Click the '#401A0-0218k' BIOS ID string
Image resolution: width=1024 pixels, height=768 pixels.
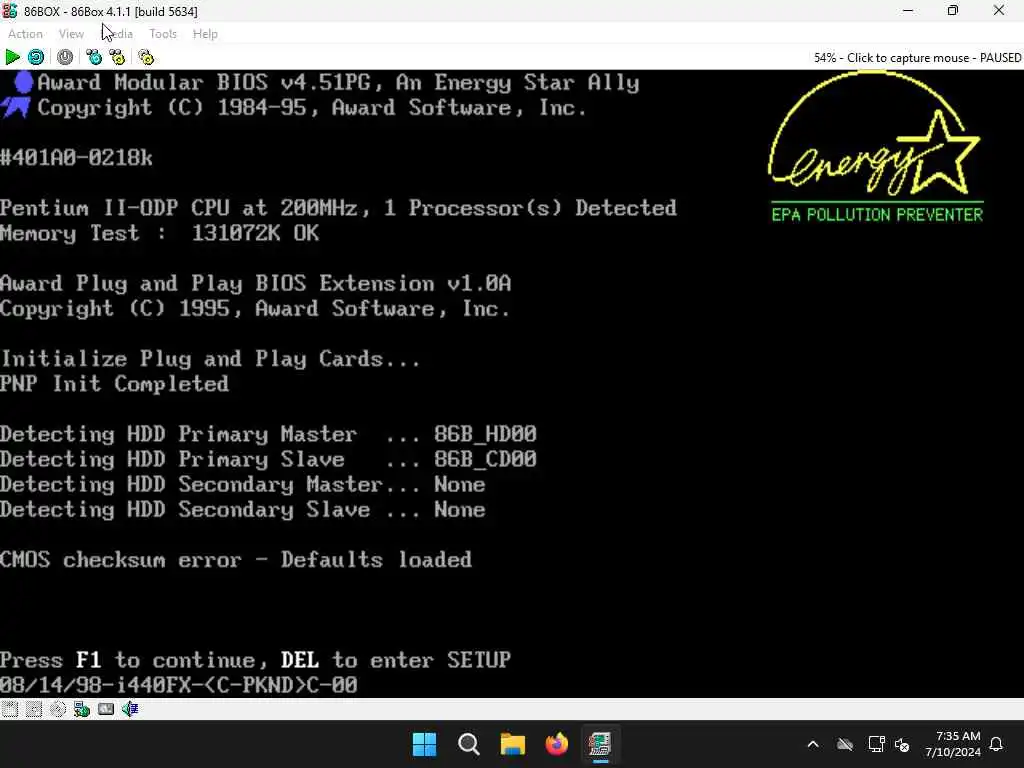(76, 158)
